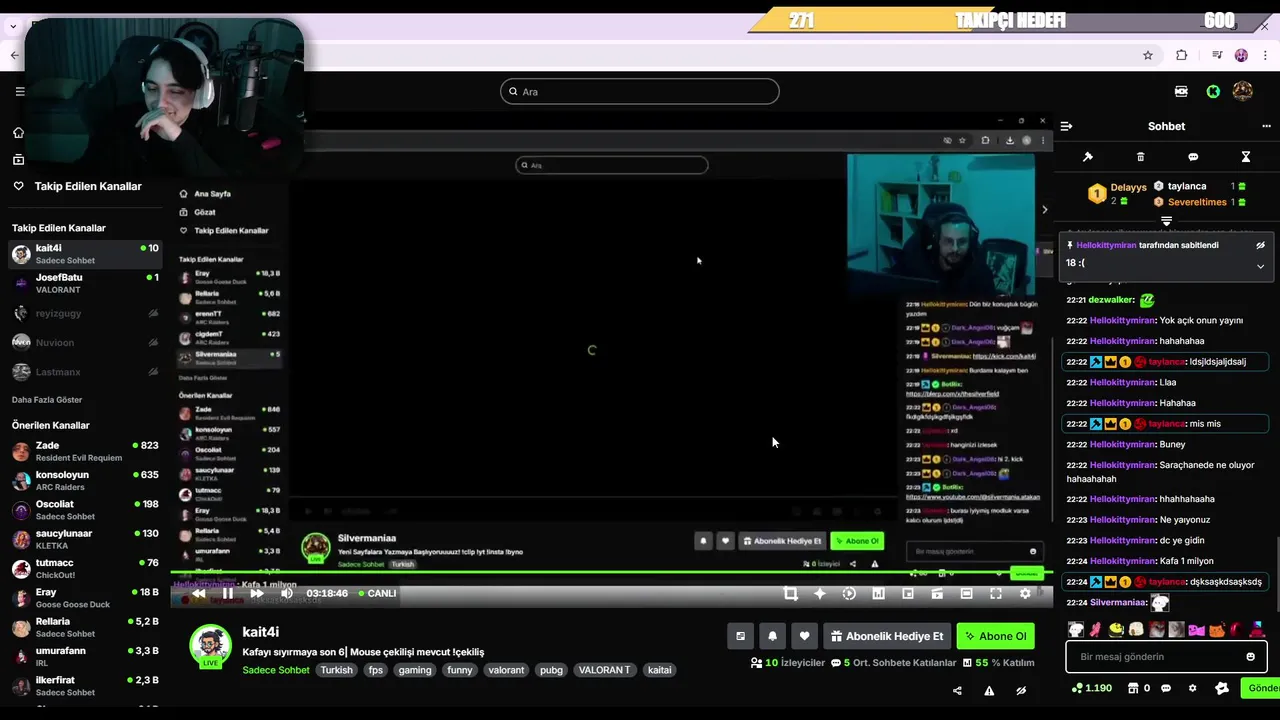Image resolution: width=1280 pixels, height=720 pixels.
Task: Click the circular replay icon in player
Action: [849, 593]
